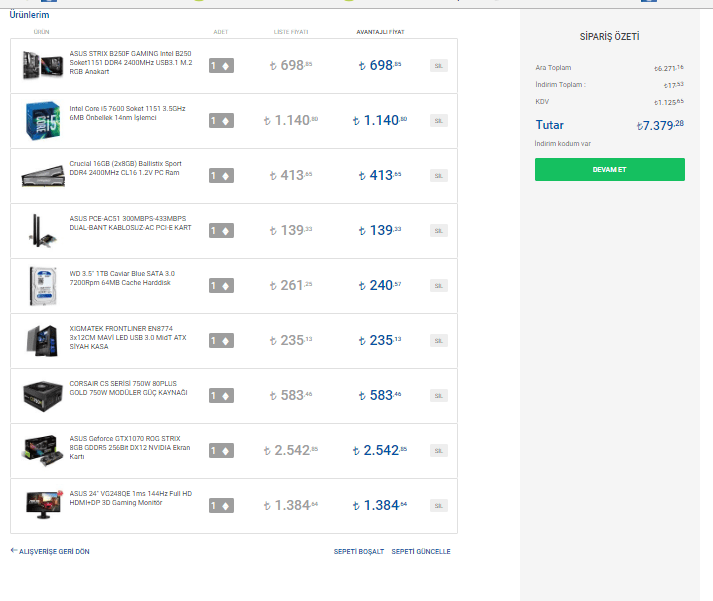Viewport: 713px width, 601px height.
Task: Open ASUS GTX1070 ROG STRIX graphics card image
Action: [x=43, y=451]
